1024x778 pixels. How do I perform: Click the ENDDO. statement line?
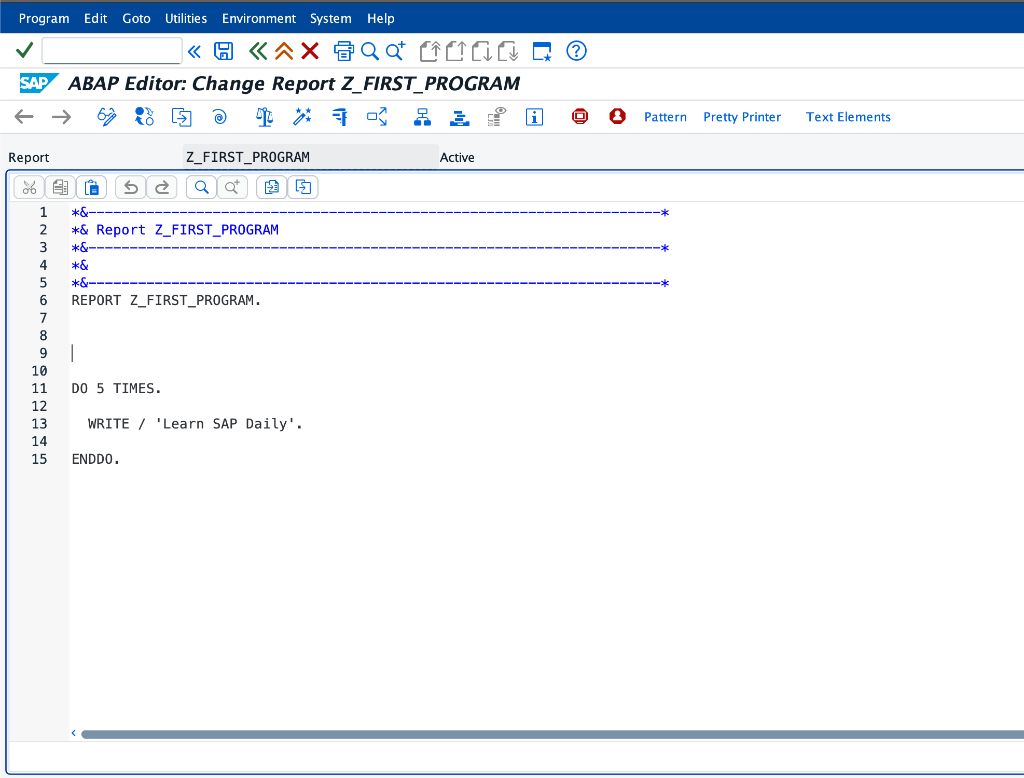pos(95,459)
